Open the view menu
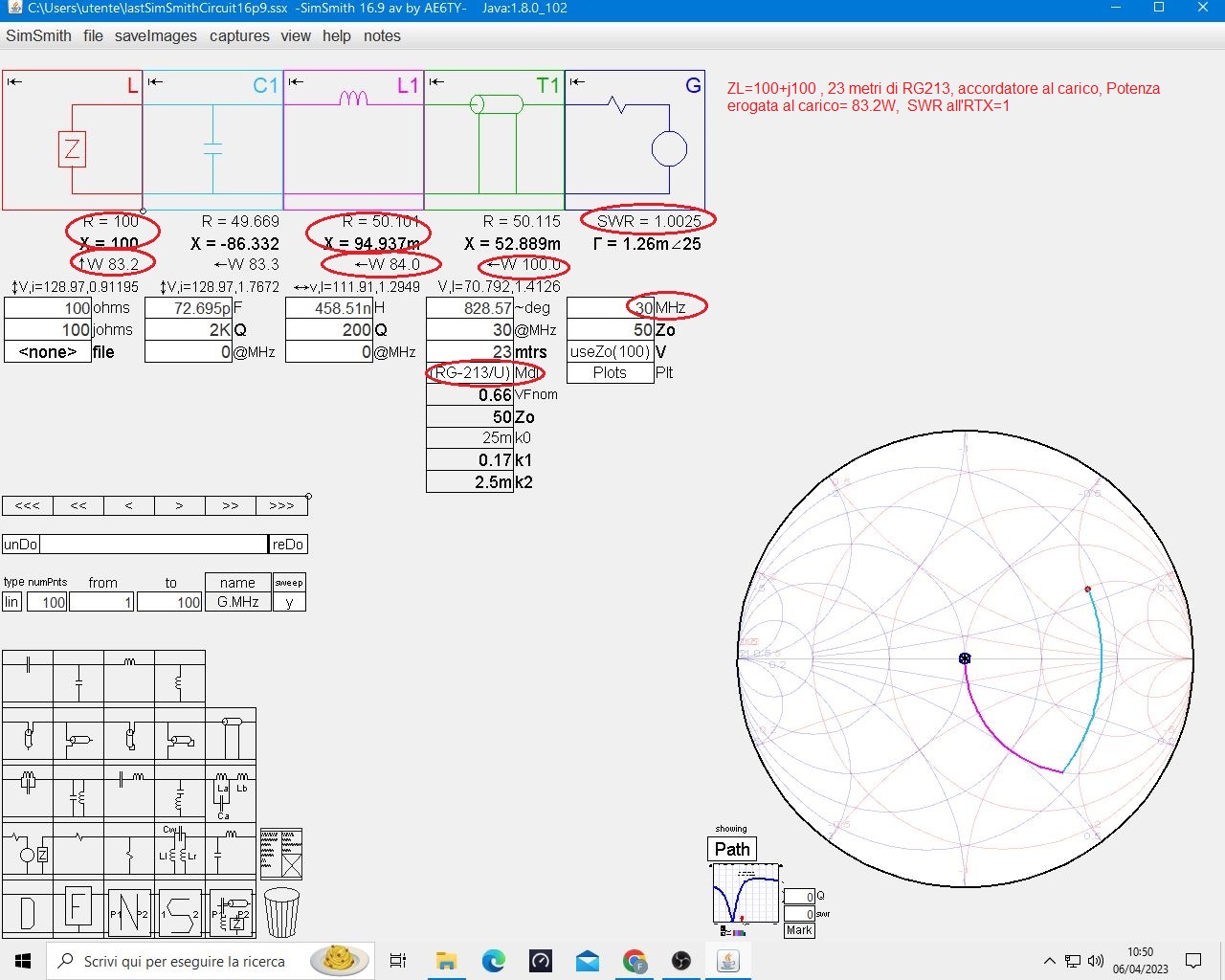Image resolution: width=1225 pixels, height=980 pixels. (296, 35)
